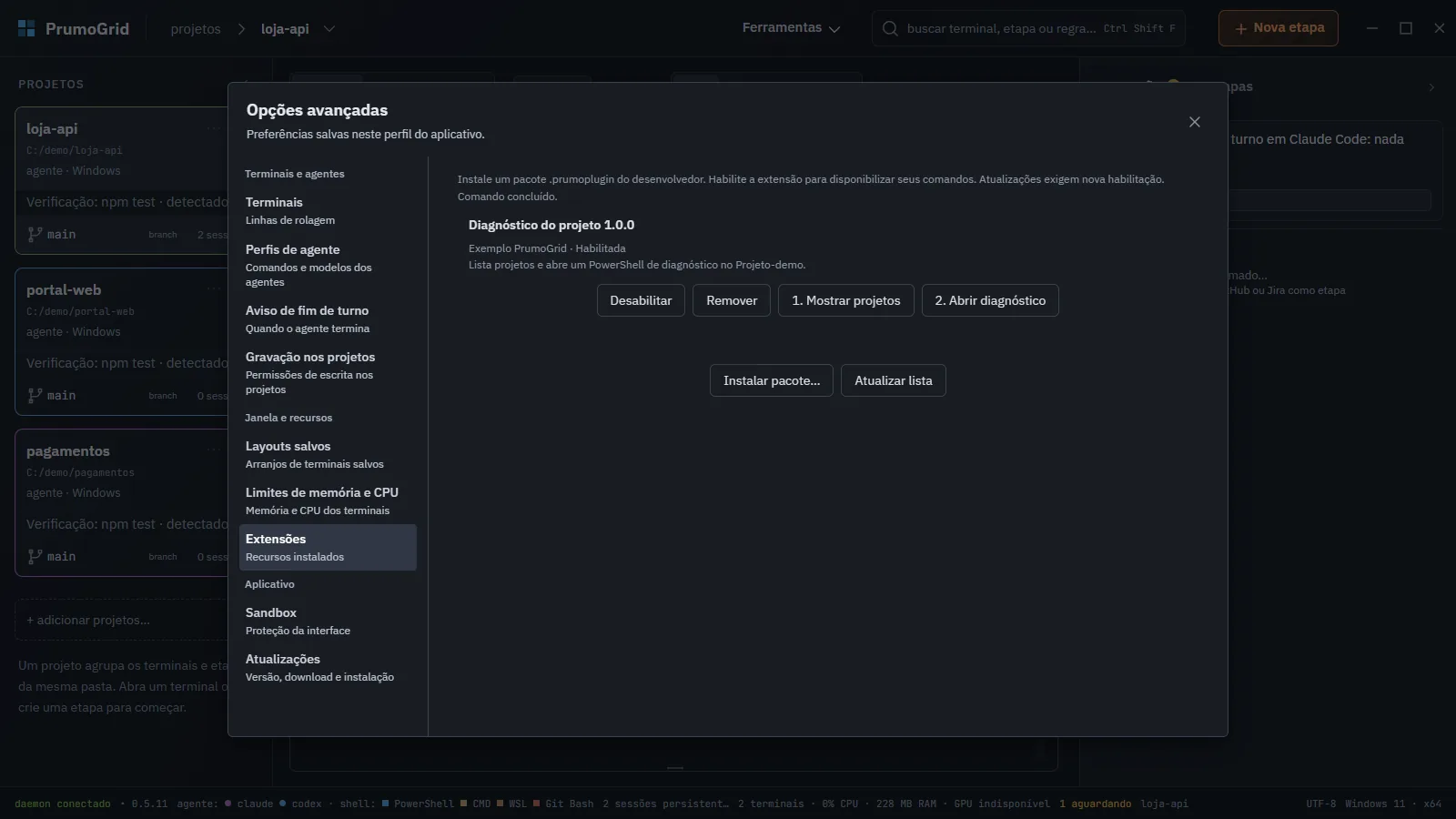The width and height of the screenshot is (1456, 819).
Task: Click codex agent in the status bar
Action: 300,804
